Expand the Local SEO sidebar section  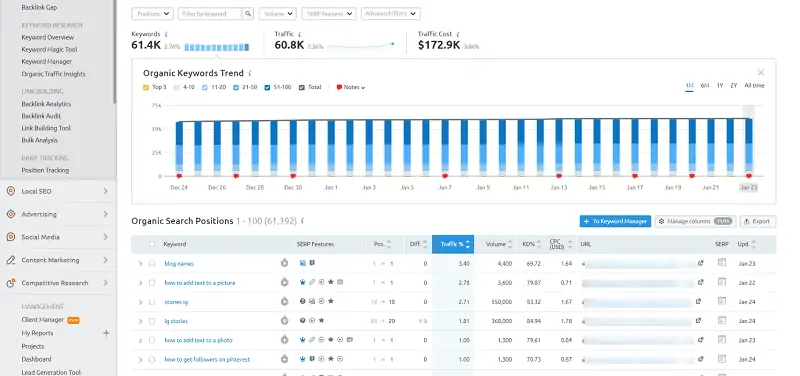pyautogui.click(x=105, y=191)
